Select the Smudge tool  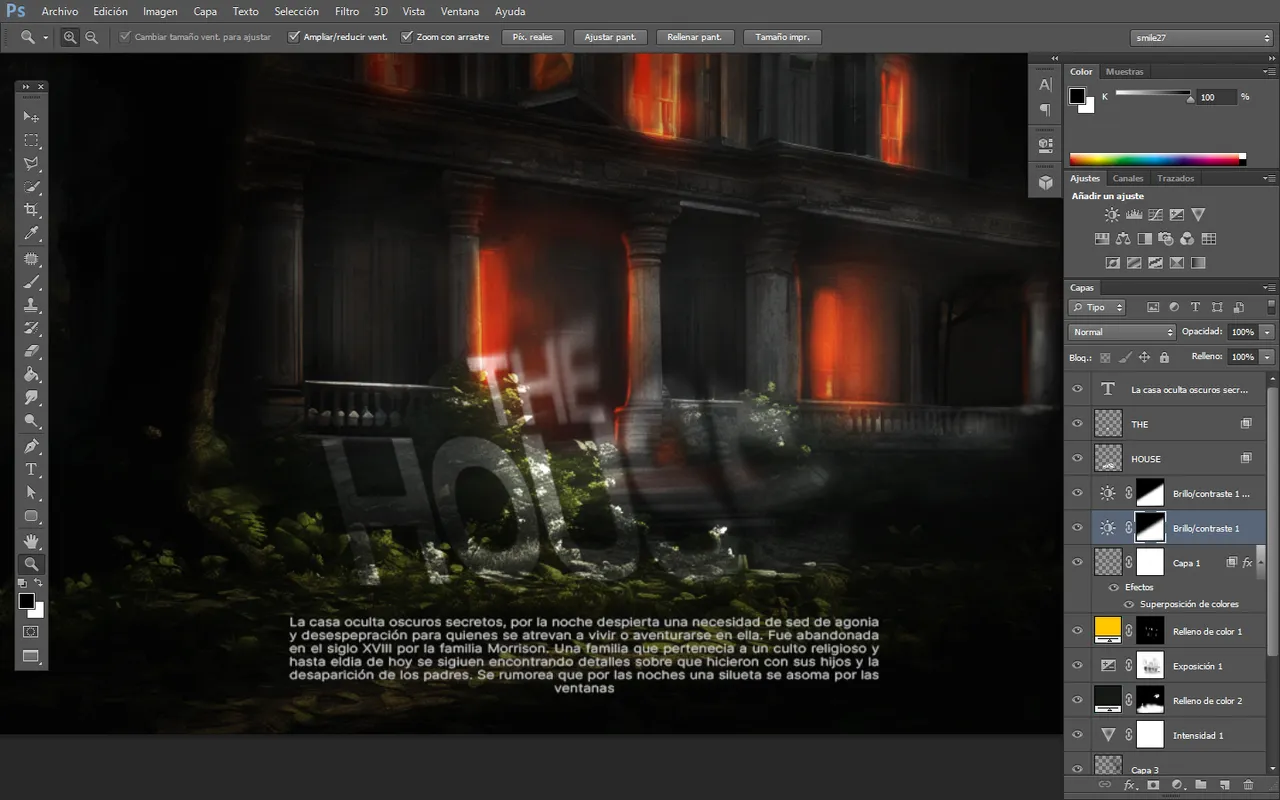tap(31, 398)
